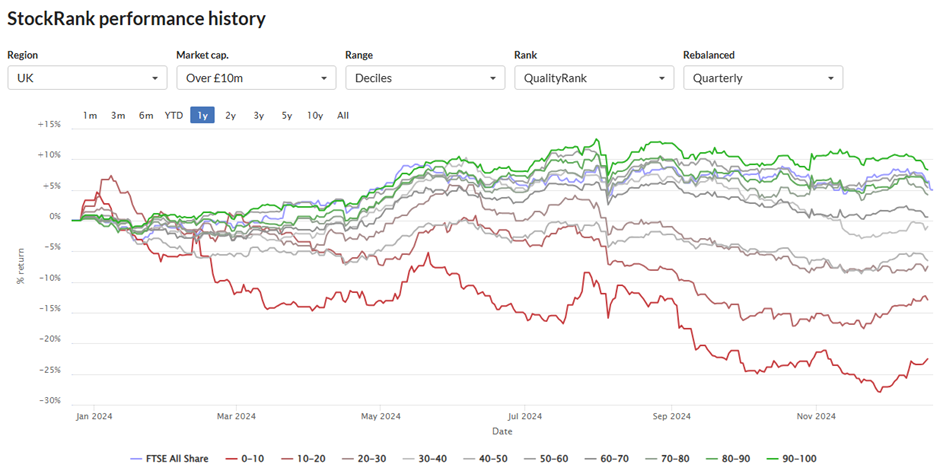The width and height of the screenshot is (940, 474).
Task: Switch chart to 5y range
Action: click(287, 115)
